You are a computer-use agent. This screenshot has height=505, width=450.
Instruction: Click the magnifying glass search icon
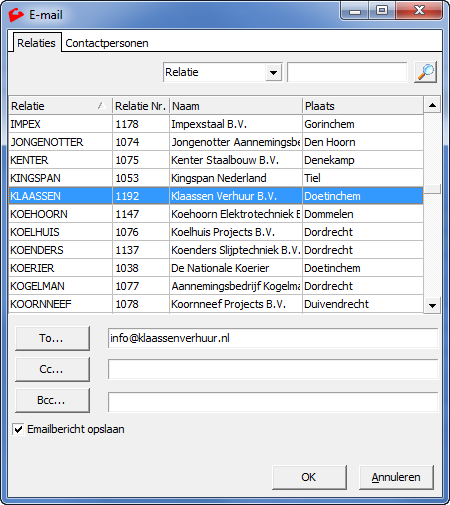click(x=425, y=72)
